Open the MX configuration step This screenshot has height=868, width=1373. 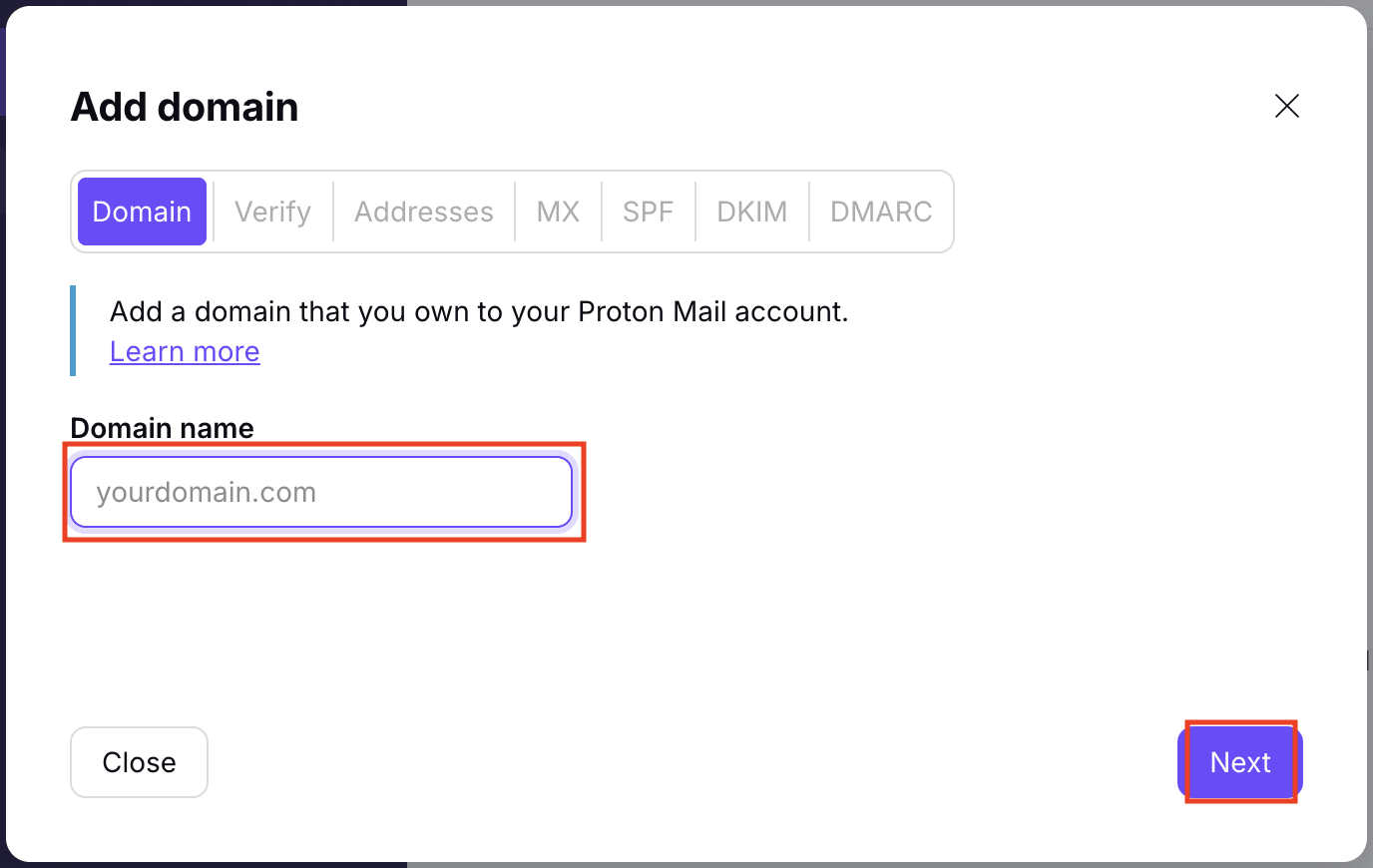click(558, 211)
